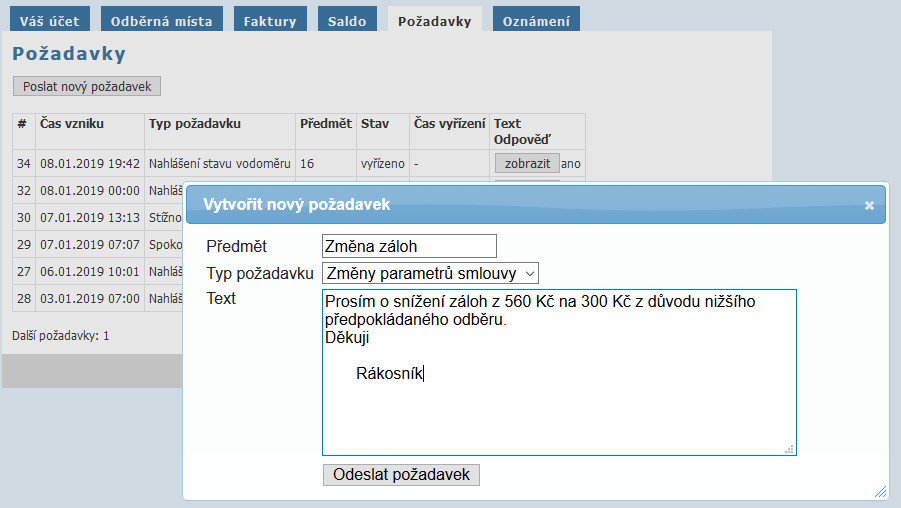Open the Odběrná místa tab
The height and width of the screenshot is (508, 901).
(x=161, y=21)
